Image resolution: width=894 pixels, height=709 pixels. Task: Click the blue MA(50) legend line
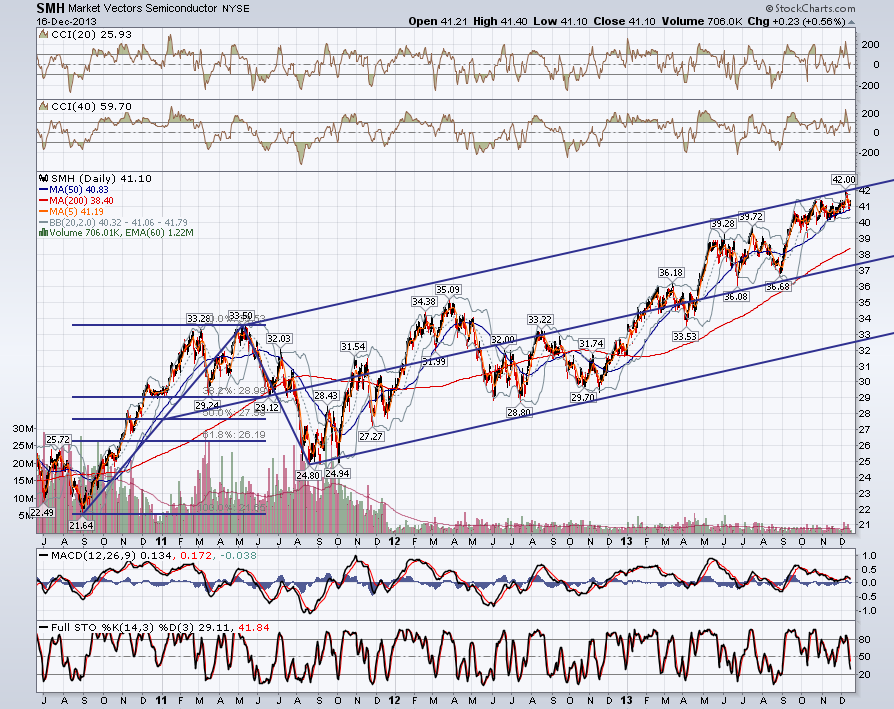click(43, 190)
